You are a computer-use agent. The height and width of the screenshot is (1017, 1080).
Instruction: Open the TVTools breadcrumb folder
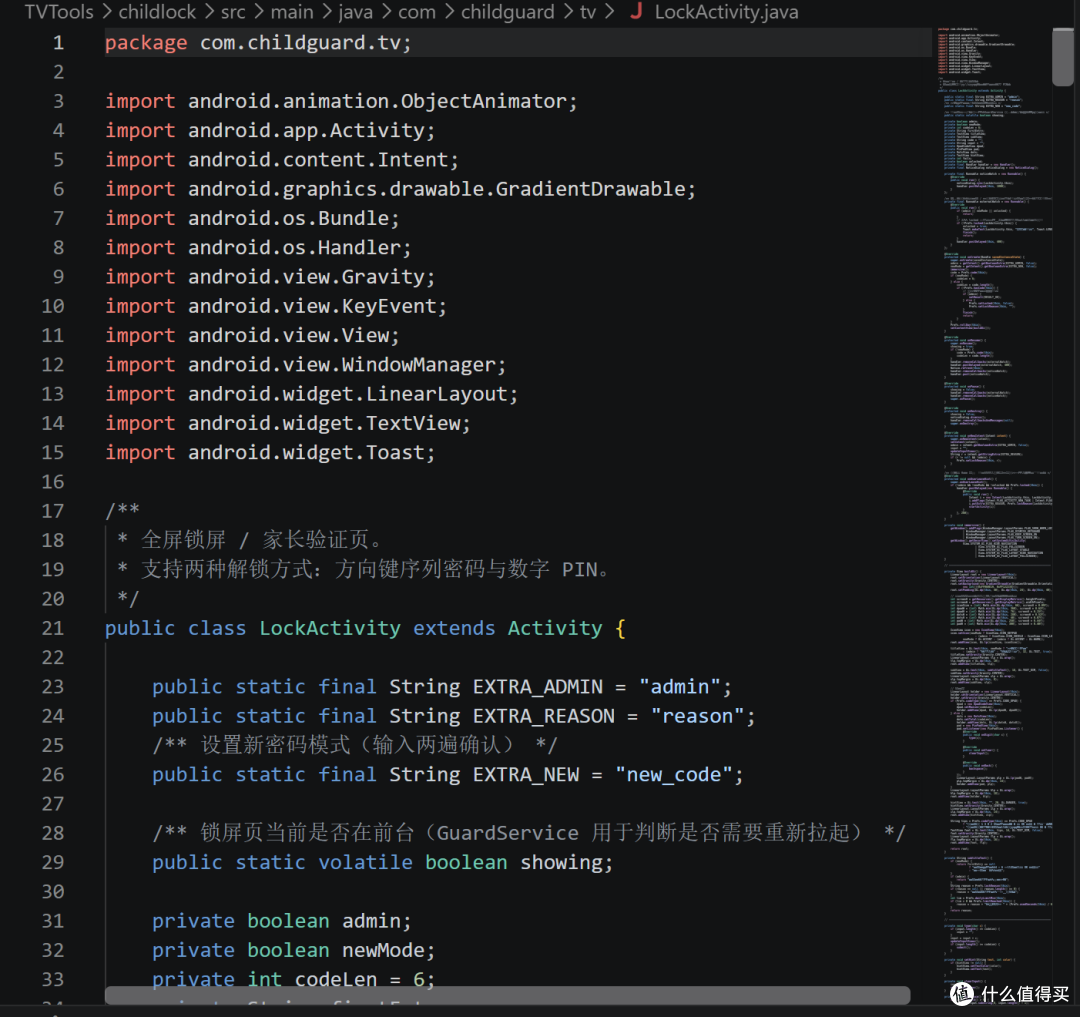(x=59, y=12)
